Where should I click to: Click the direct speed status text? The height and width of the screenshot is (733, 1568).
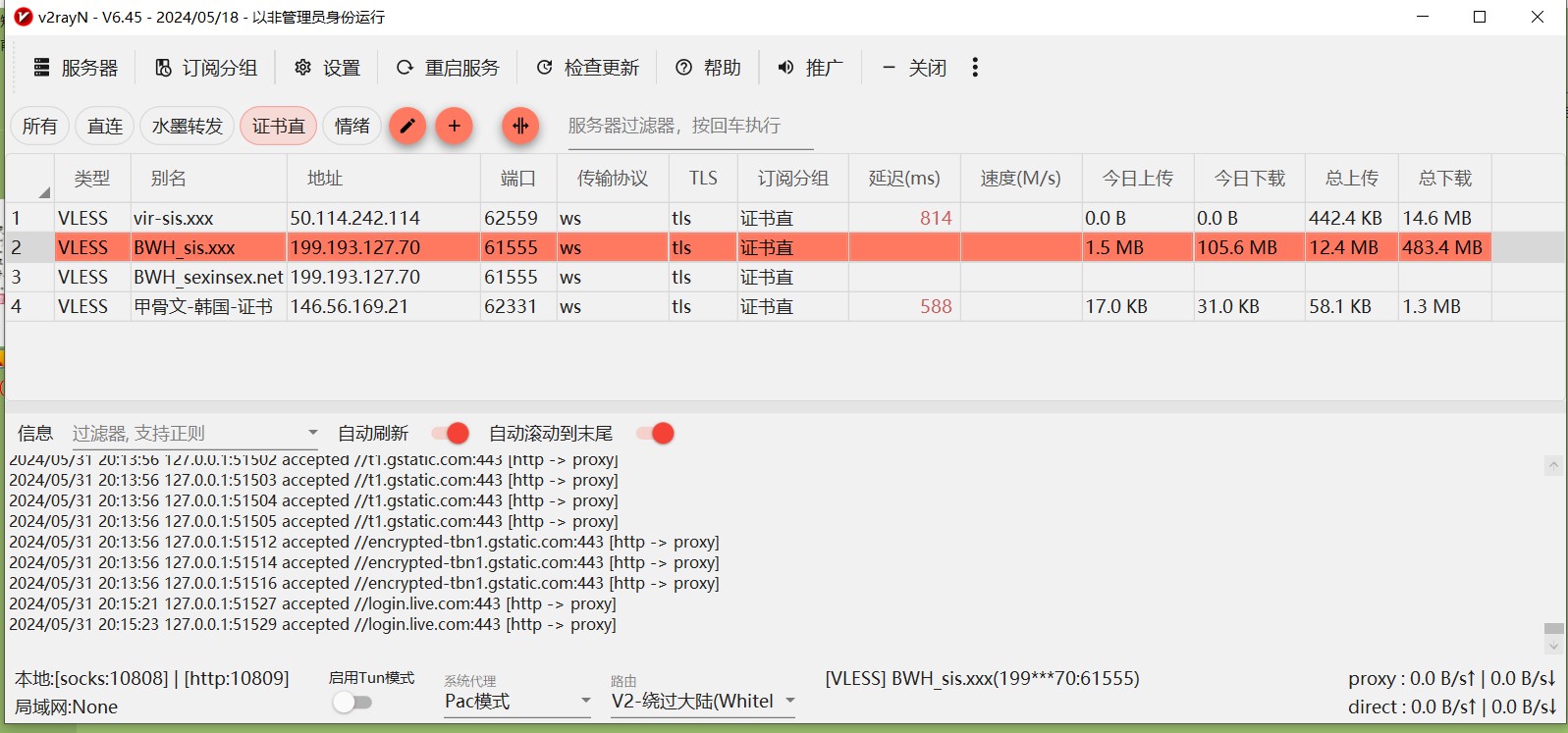(1452, 707)
